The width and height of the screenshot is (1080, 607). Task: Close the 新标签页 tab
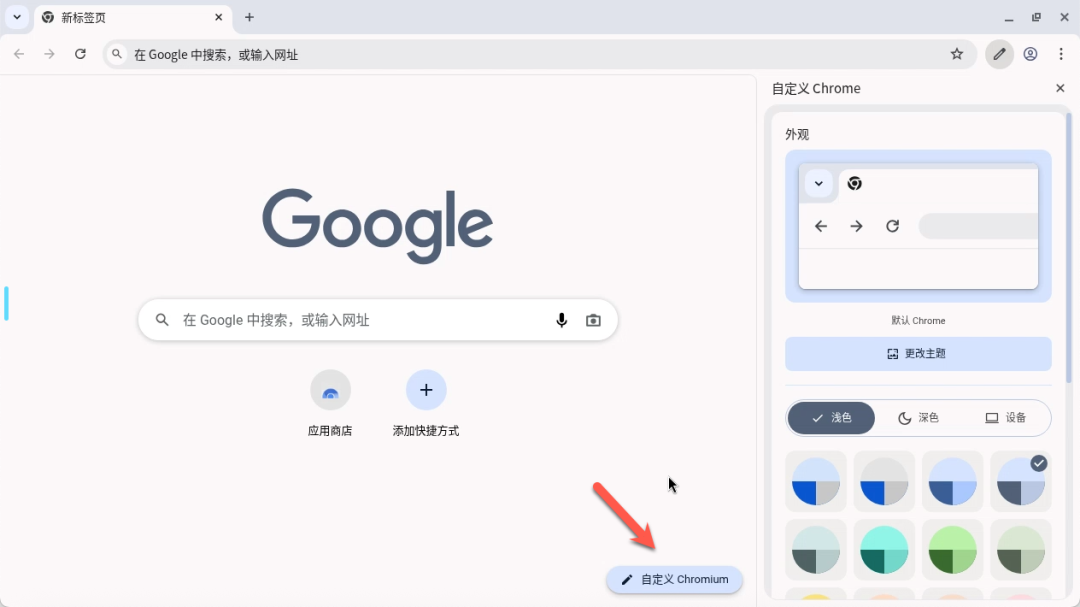[218, 17]
